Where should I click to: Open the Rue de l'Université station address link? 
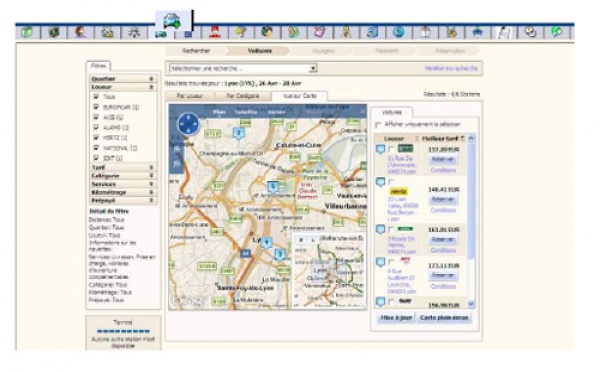point(402,165)
